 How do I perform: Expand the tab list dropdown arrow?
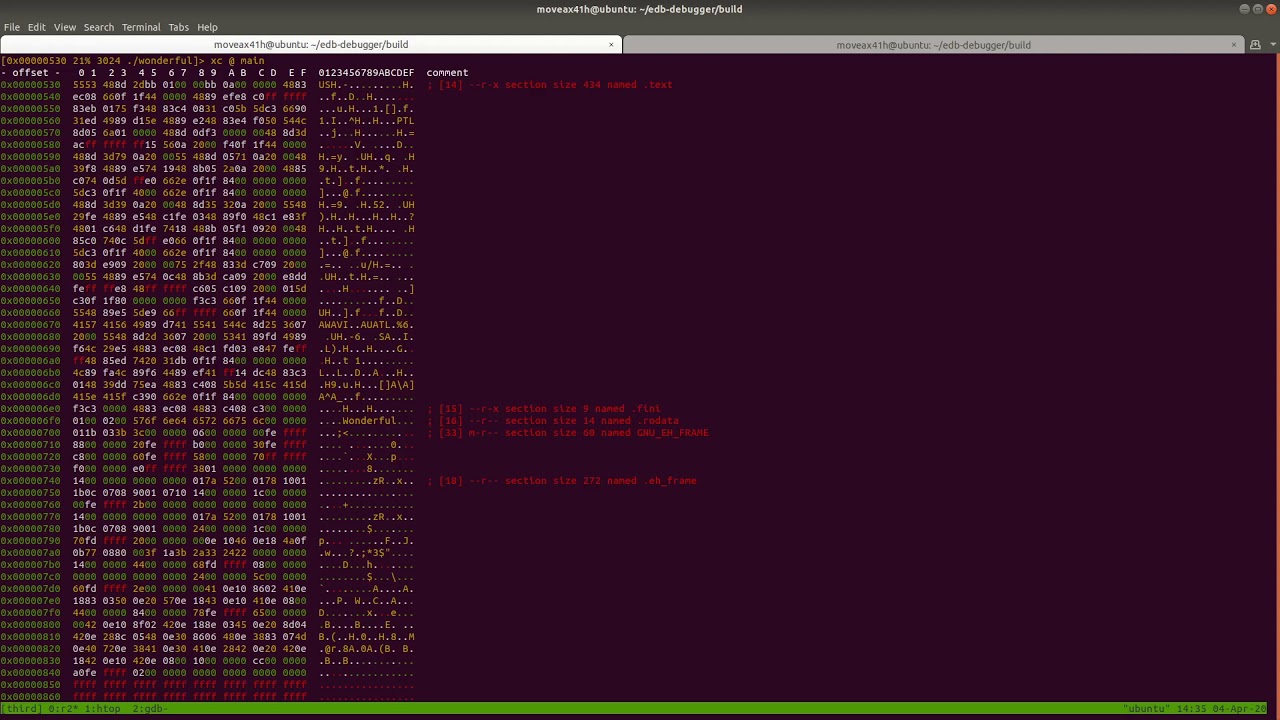point(1271,44)
